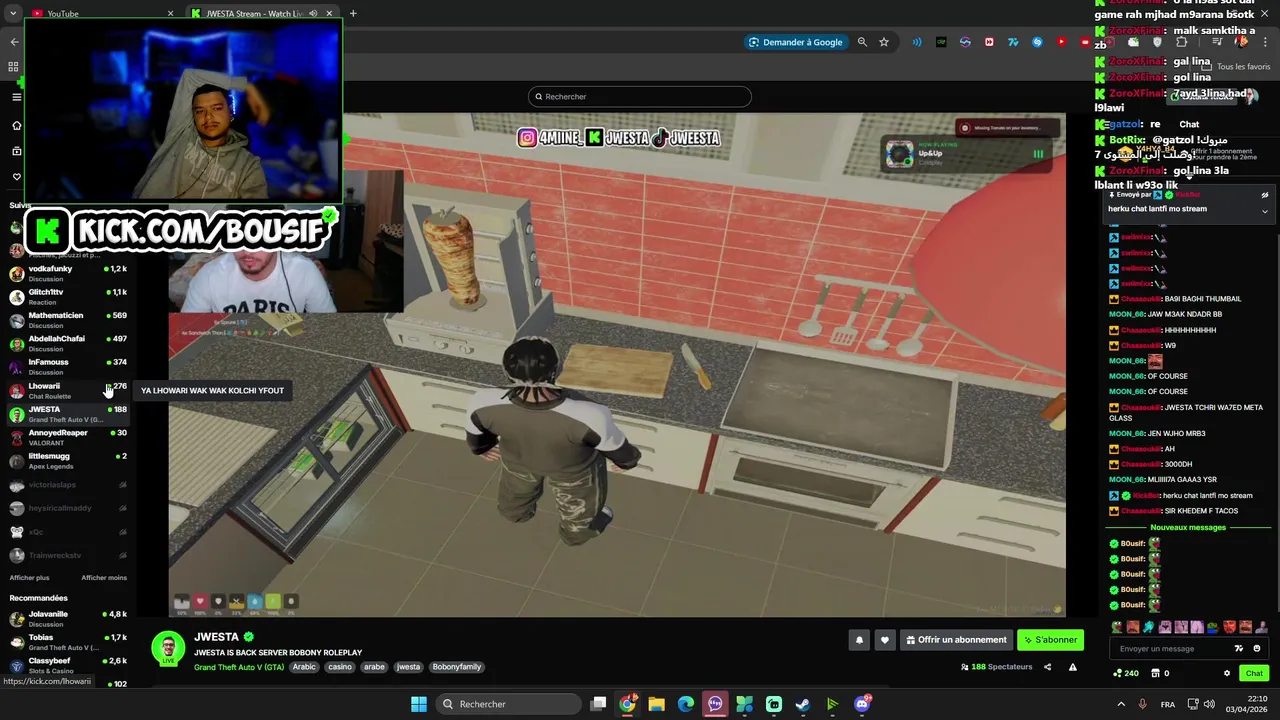Click the report warning triangle icon
This screenshot has width=1280, height=720.
coord(1073,667)
